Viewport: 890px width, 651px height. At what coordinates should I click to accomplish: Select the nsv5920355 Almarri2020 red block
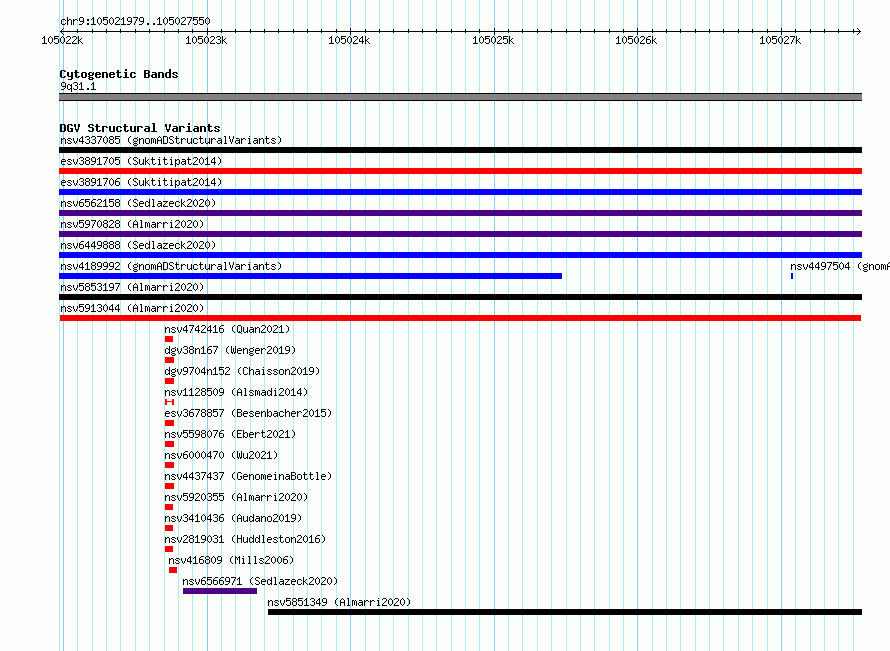(169, 507)
